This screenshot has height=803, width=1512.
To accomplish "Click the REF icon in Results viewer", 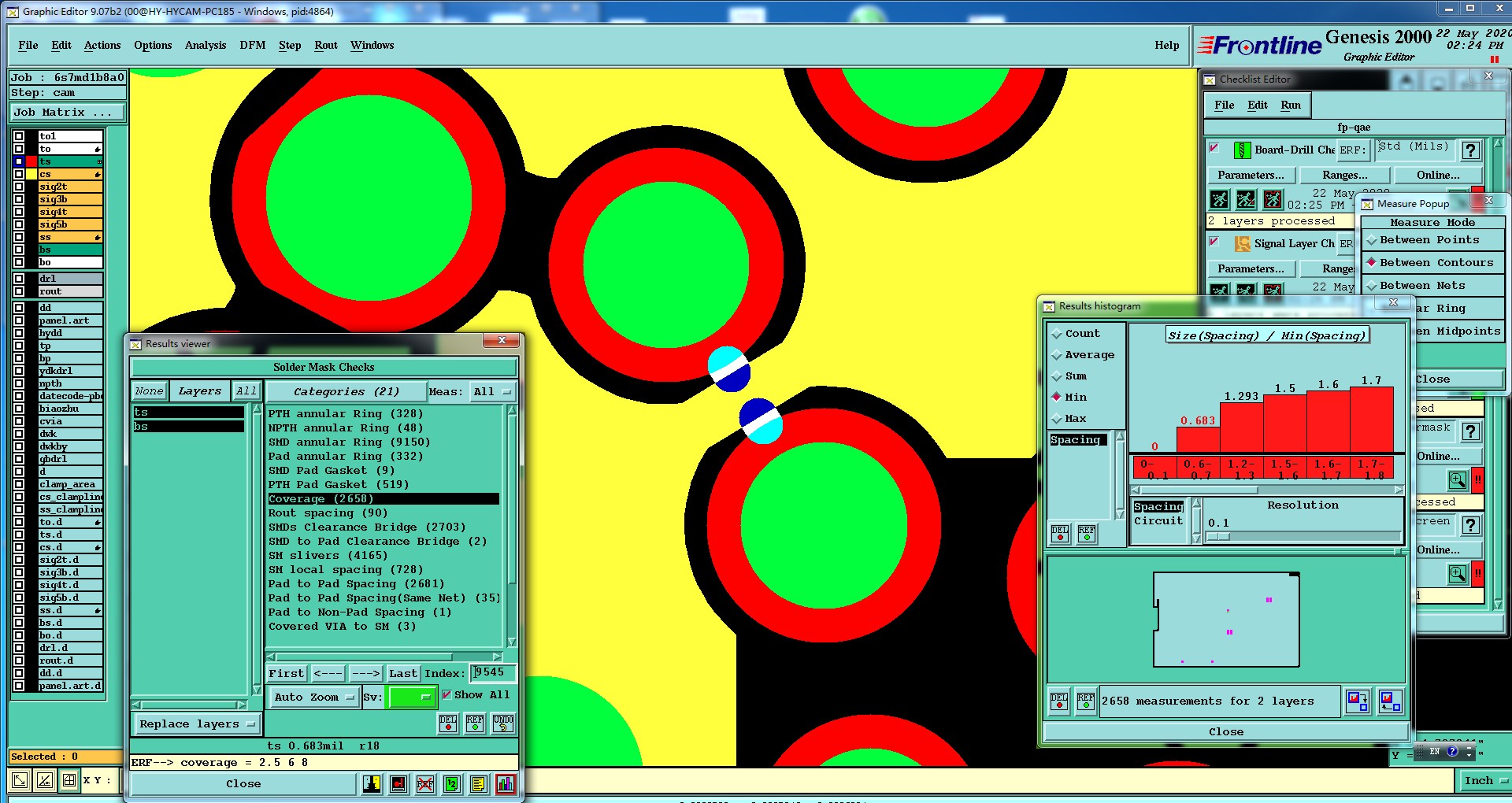I will (475, 723).
